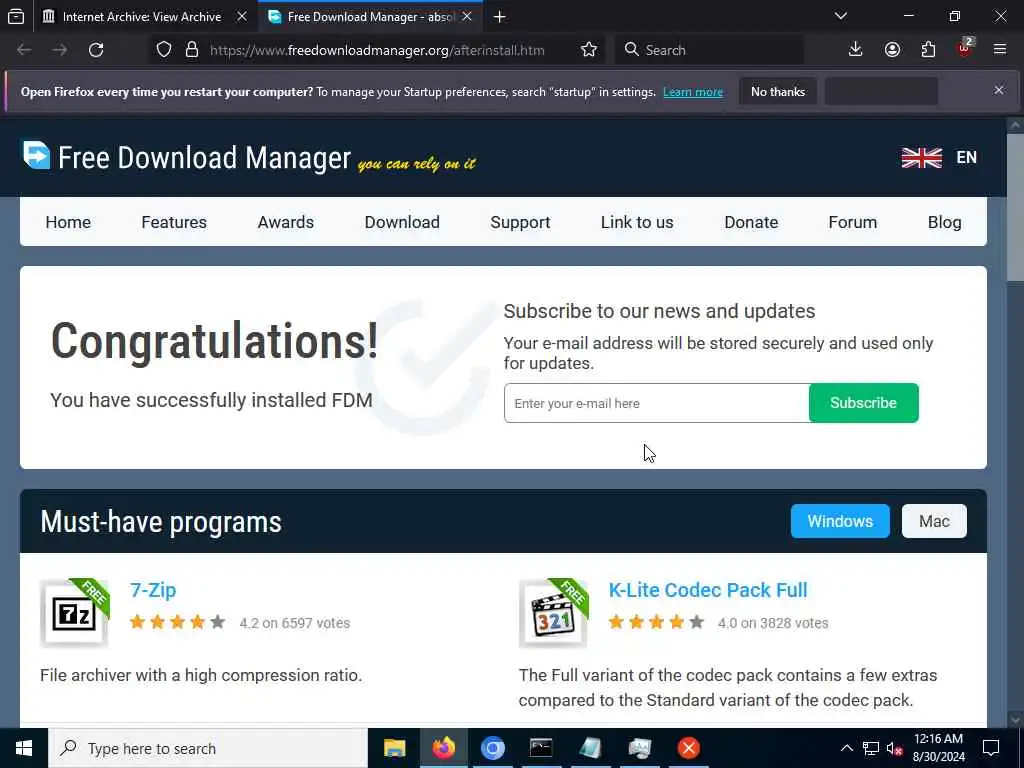The image size is (1024, 768).
Task: Open the Firefox View icon
Action: [16, 16]
